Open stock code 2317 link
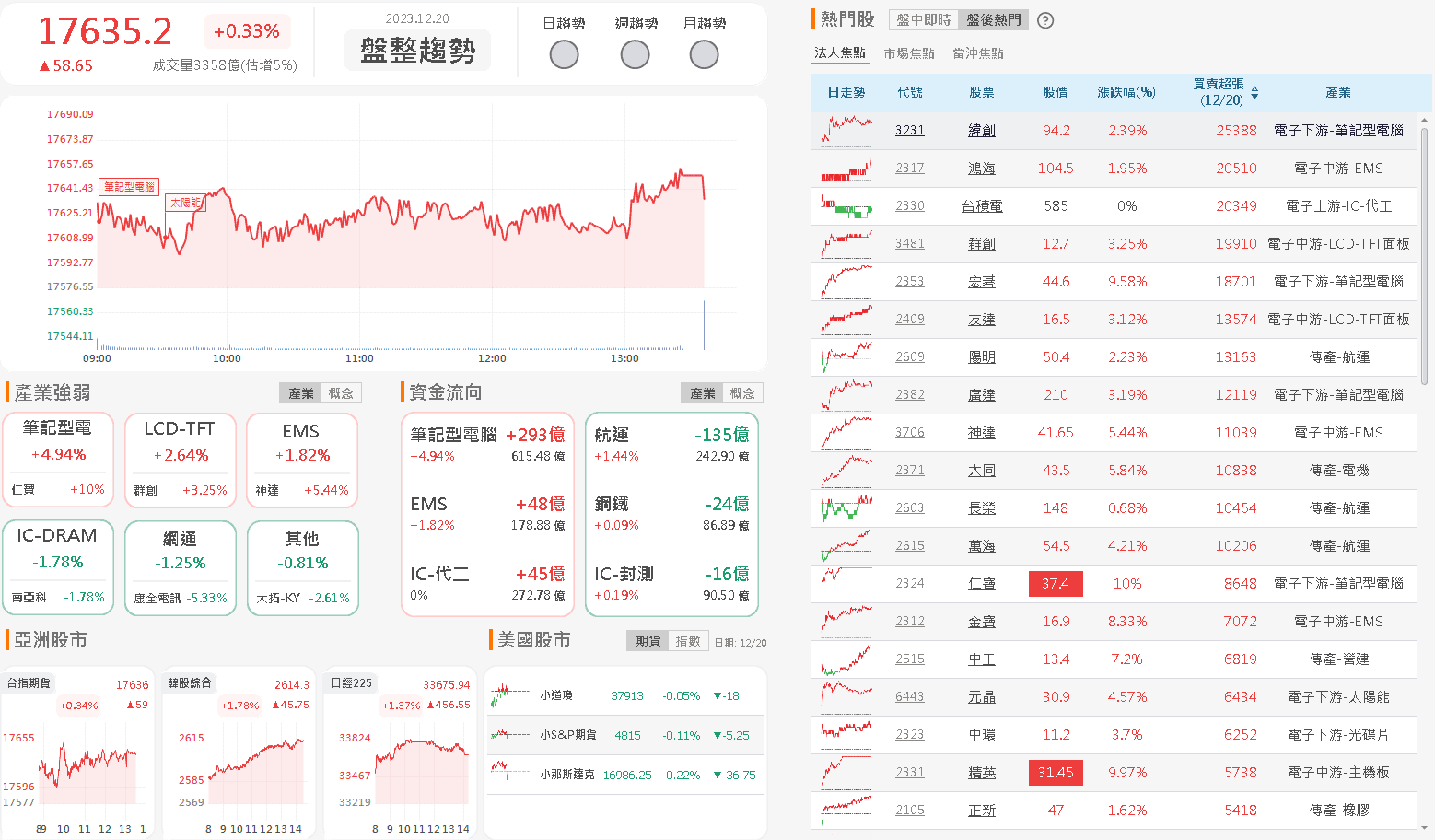The image size is (1435, 840). [x=909, y=169]
